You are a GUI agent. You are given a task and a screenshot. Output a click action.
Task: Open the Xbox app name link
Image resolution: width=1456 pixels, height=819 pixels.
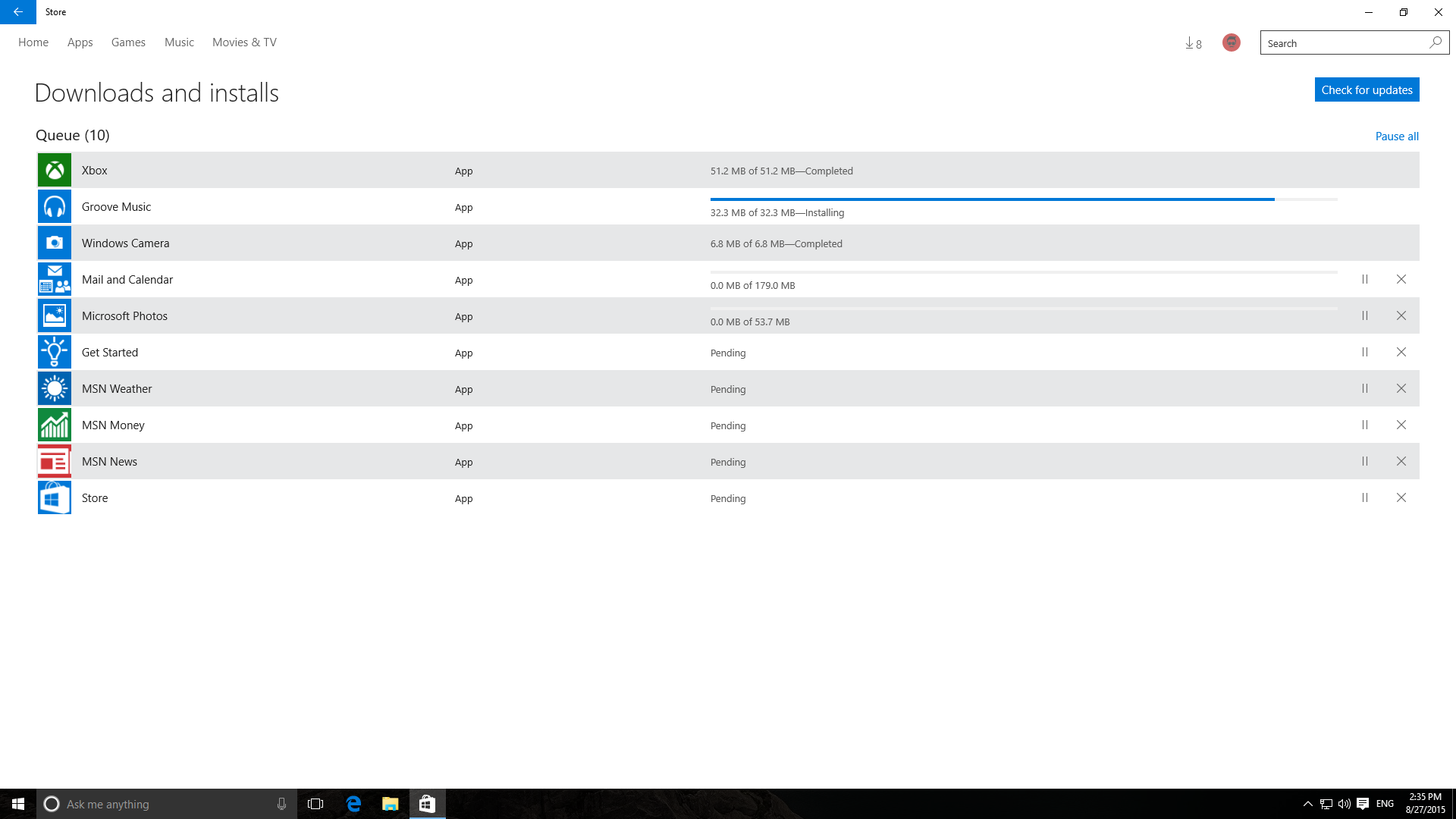coord(95,171)
